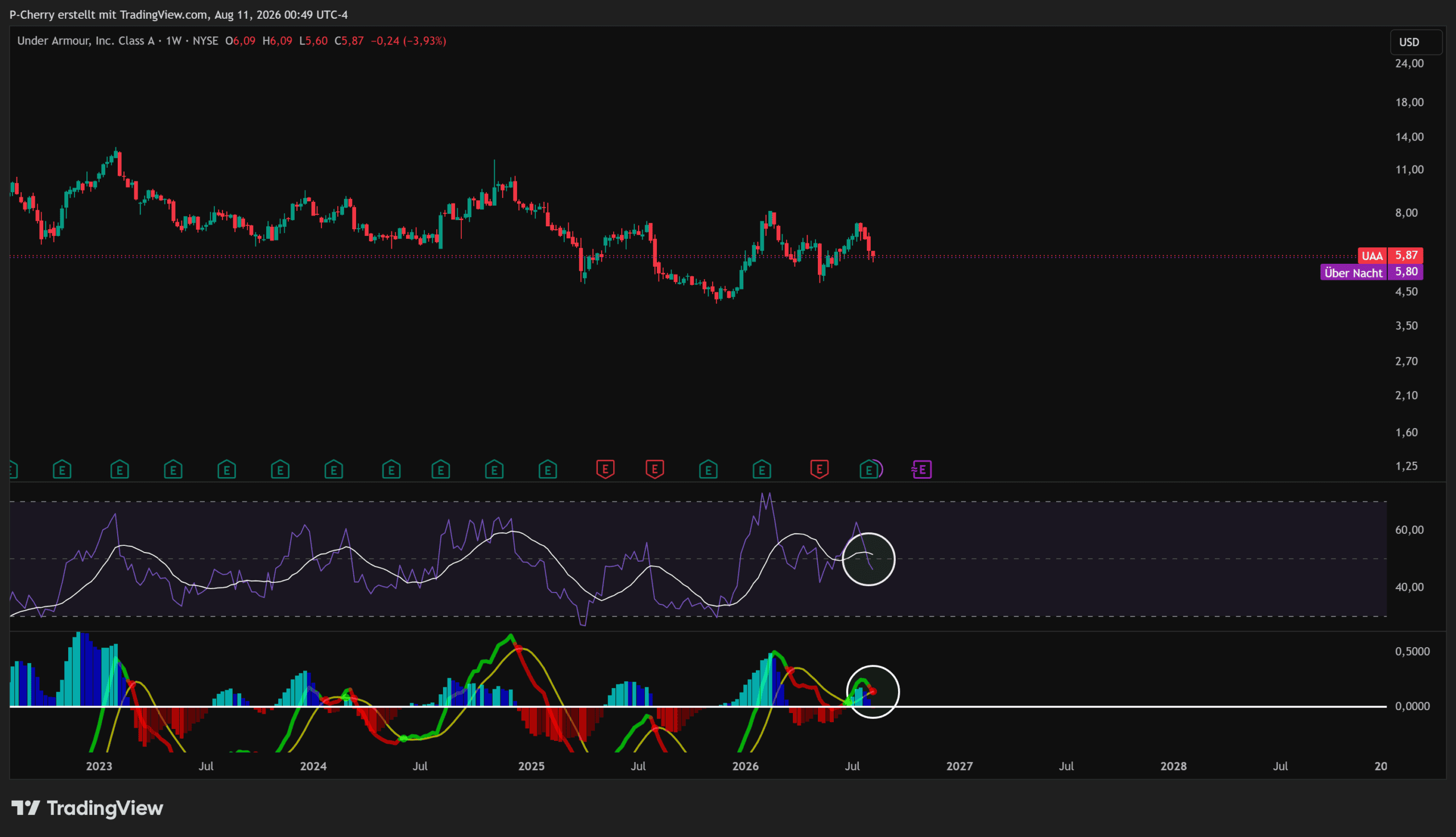
Task: Click the Under Armour, Inc. Class A title
Action: (86, 41)
